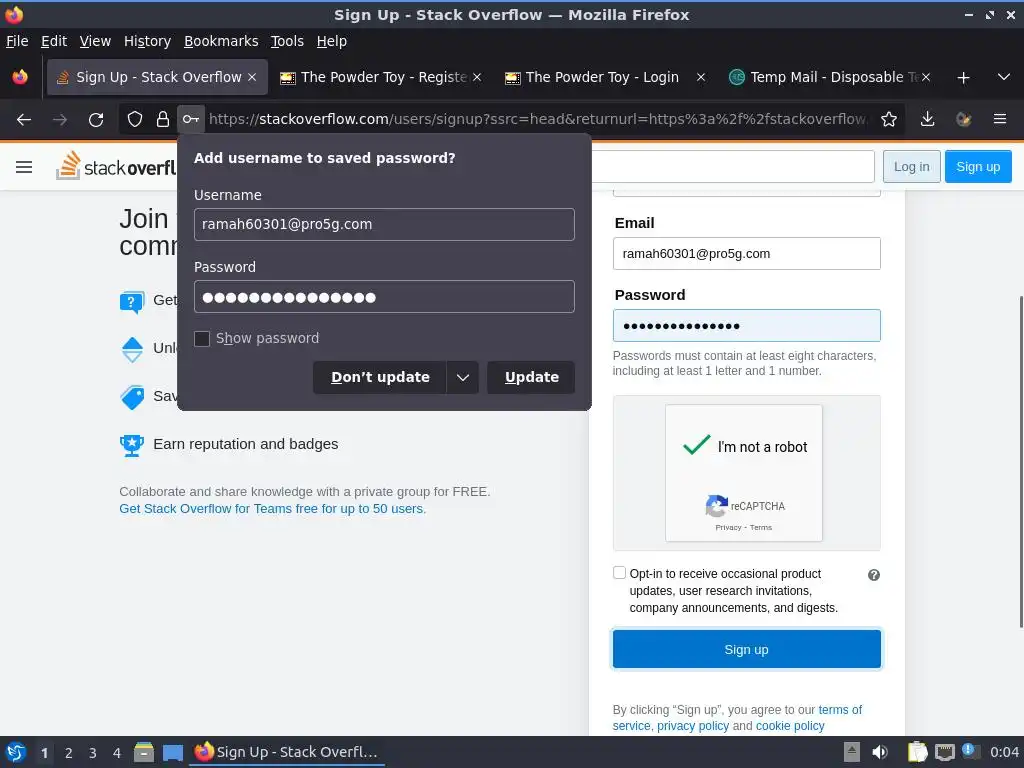Viewport: 1024px width, 768px height.
Task: Click the opt-in help question mark icon
Action: [x=874, y=575]
